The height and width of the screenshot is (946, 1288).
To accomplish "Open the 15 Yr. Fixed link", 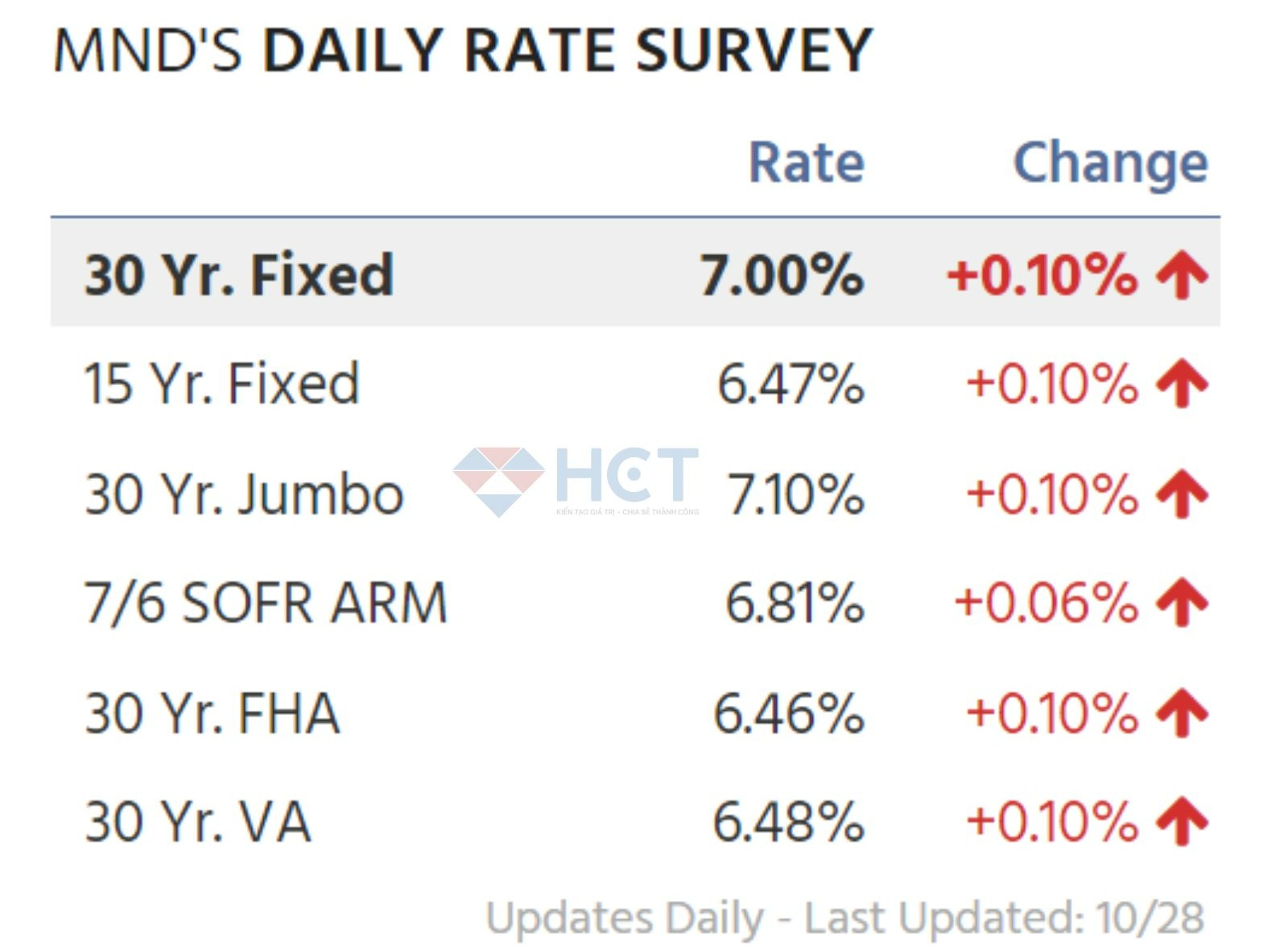I will click(221, 384).
